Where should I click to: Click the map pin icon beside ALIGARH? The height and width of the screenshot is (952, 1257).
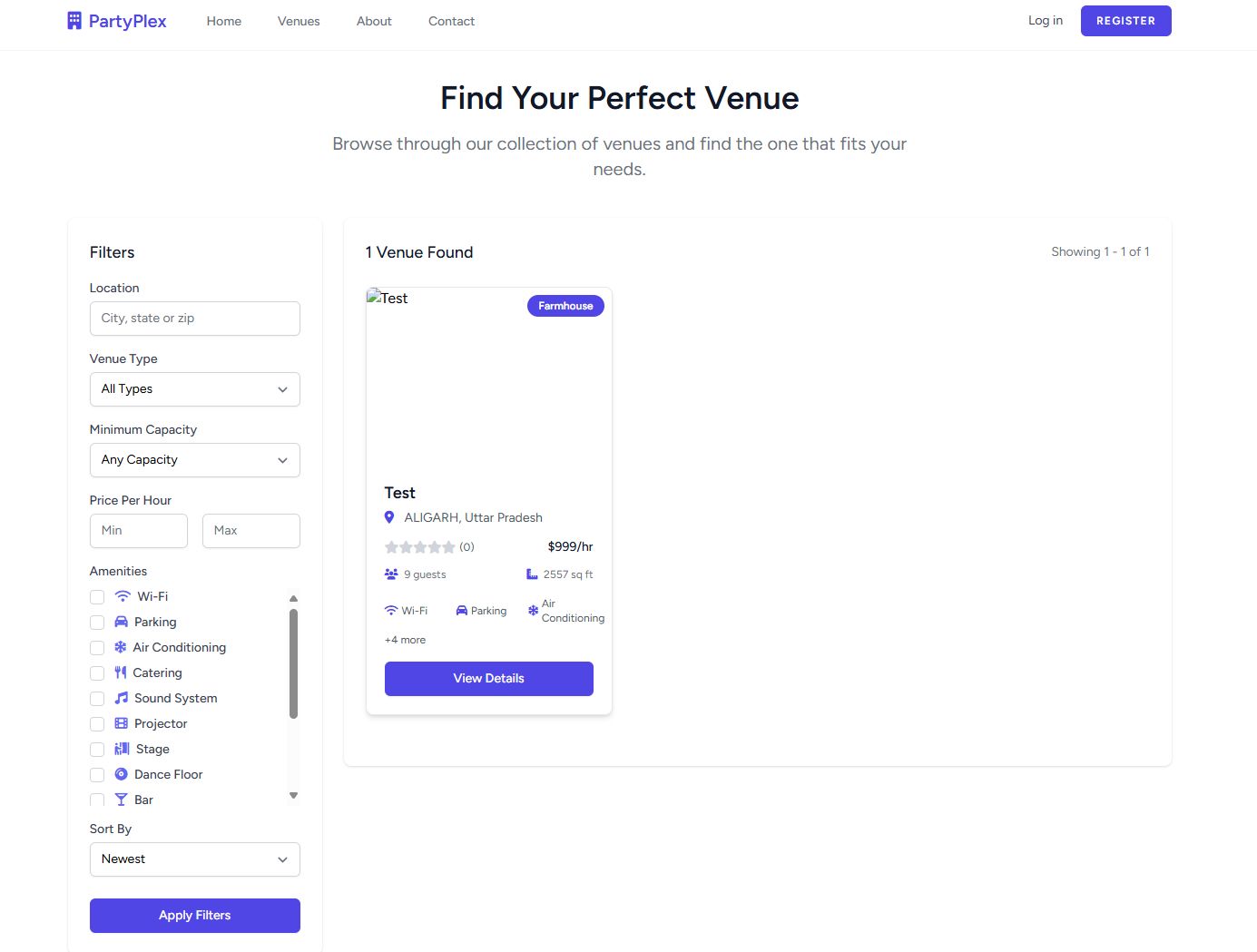tap(389, 517)
